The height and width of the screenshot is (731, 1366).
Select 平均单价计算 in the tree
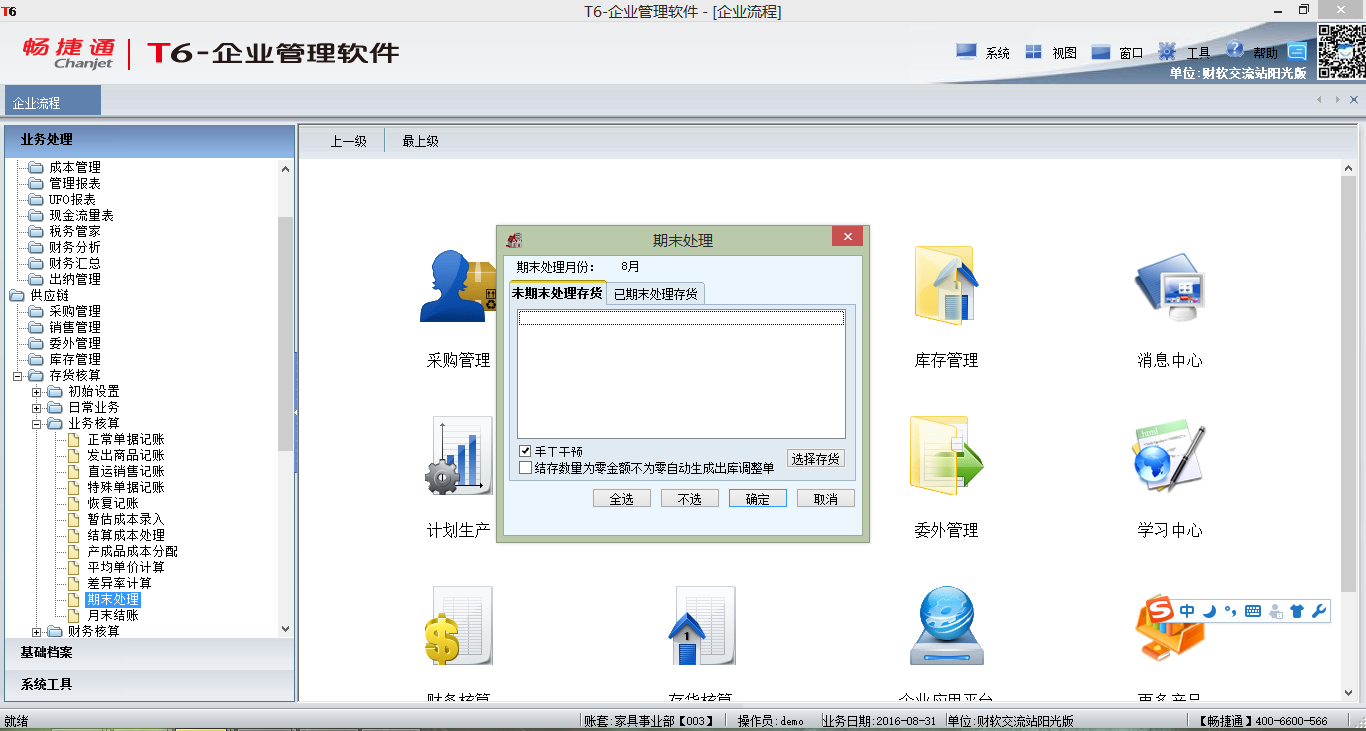pyautogui.click(x=126, y=567)
